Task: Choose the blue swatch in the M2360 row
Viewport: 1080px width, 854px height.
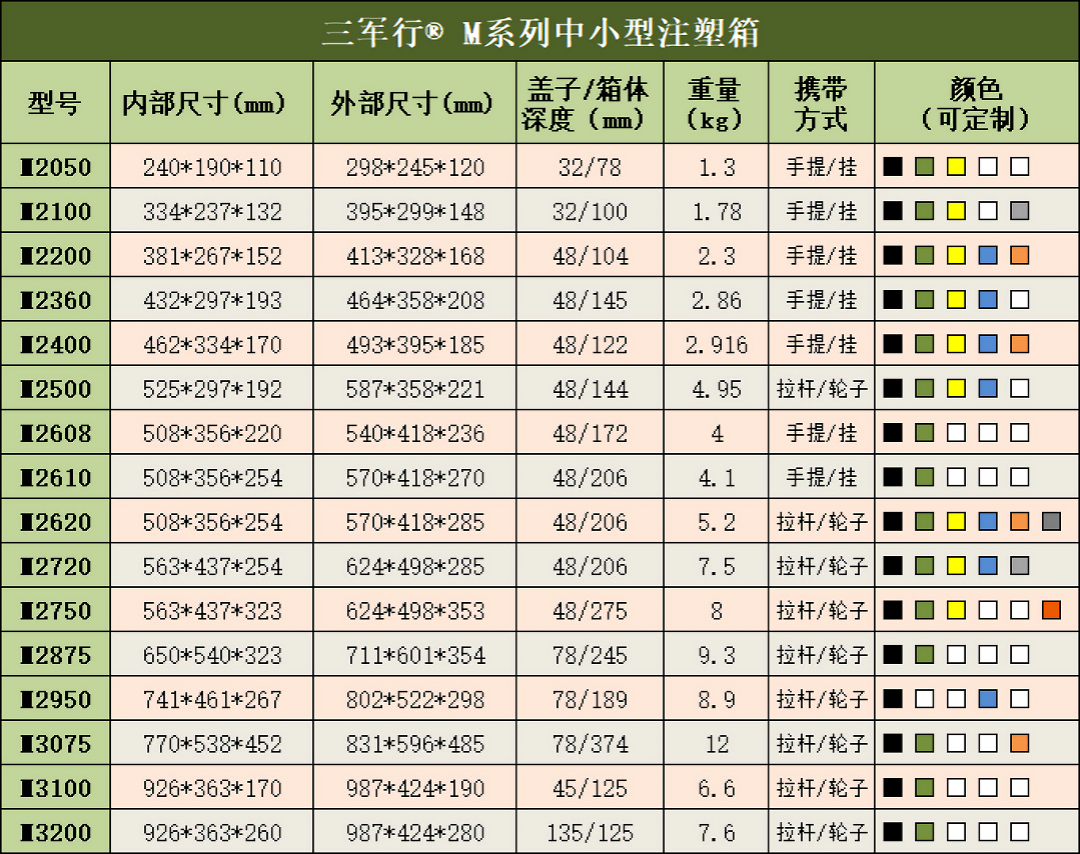Action: click(x=988, y=300)
